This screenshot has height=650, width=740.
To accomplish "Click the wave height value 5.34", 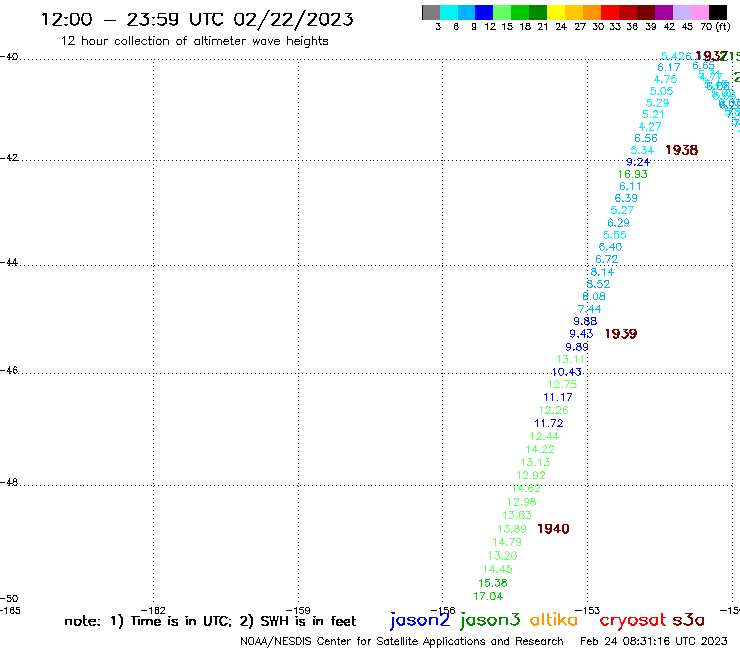I will click(642, 150).
